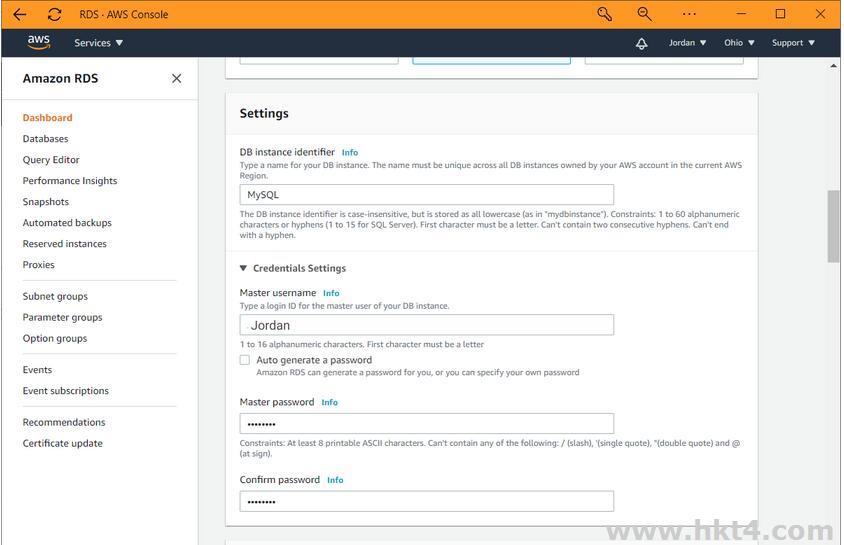Focus the Confirm password field

(426, 501)
